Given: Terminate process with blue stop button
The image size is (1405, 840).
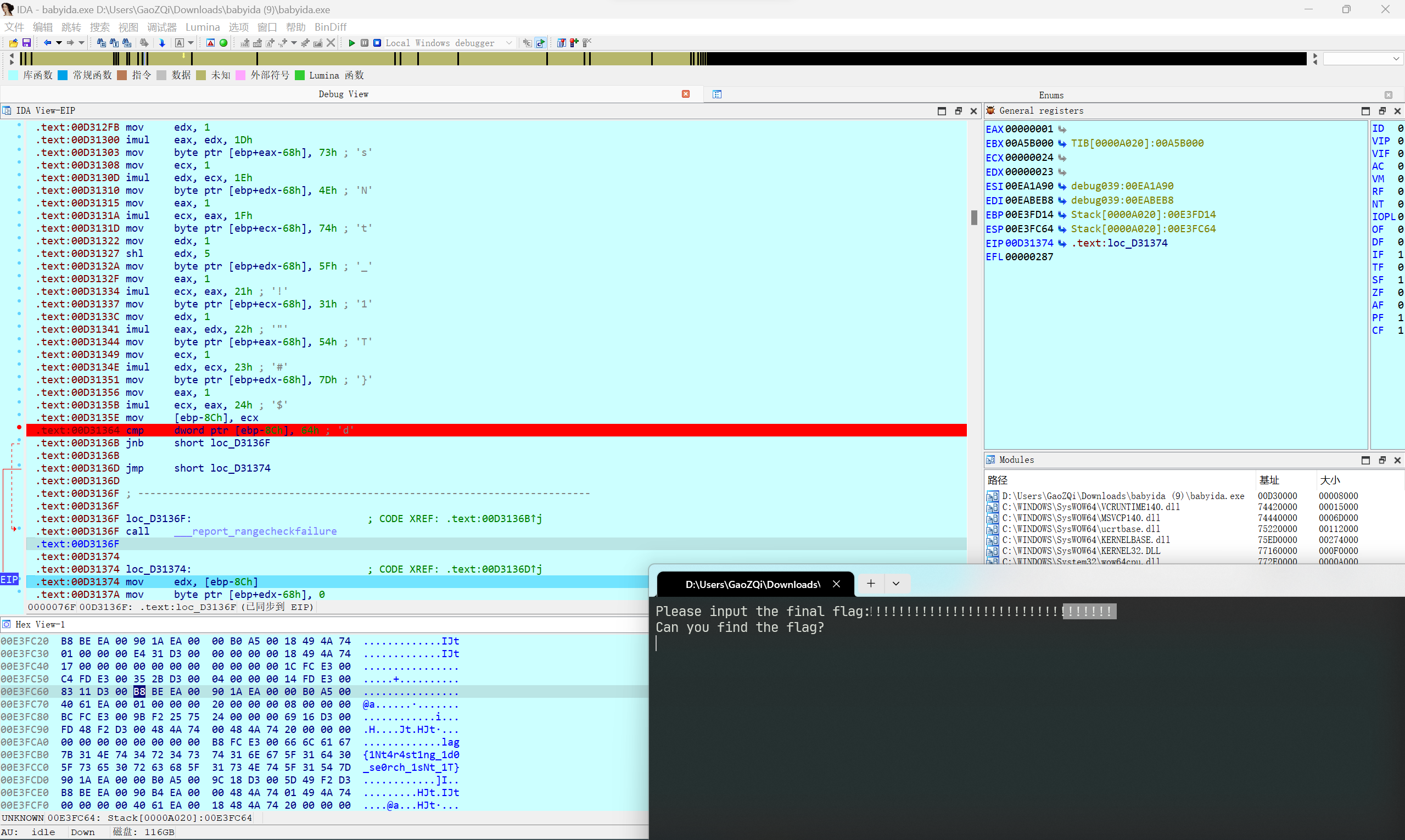Looking at the screenshot, I should pos(377,43).
